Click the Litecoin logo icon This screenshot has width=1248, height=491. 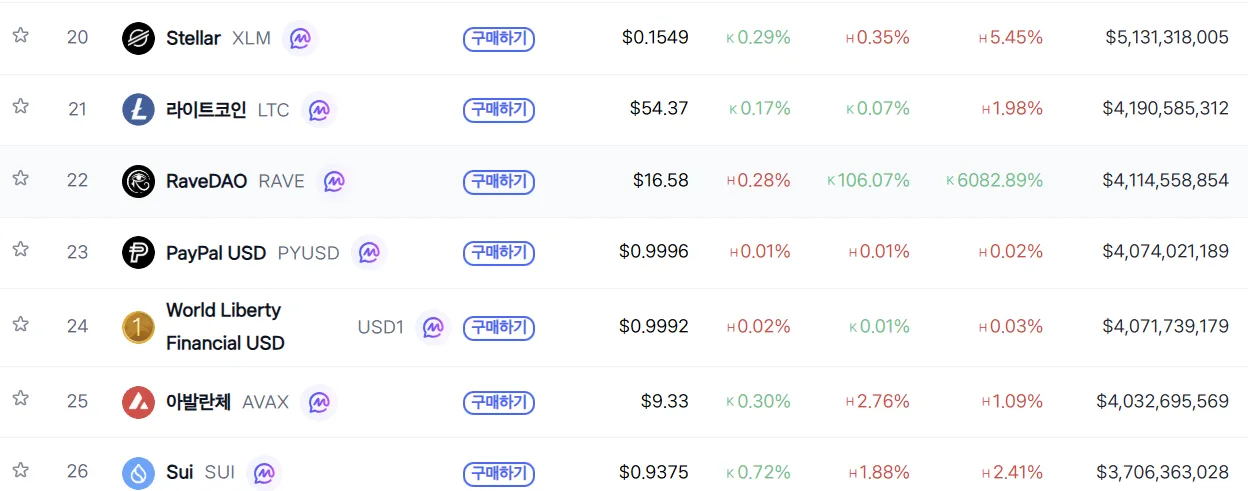(138, 109)
